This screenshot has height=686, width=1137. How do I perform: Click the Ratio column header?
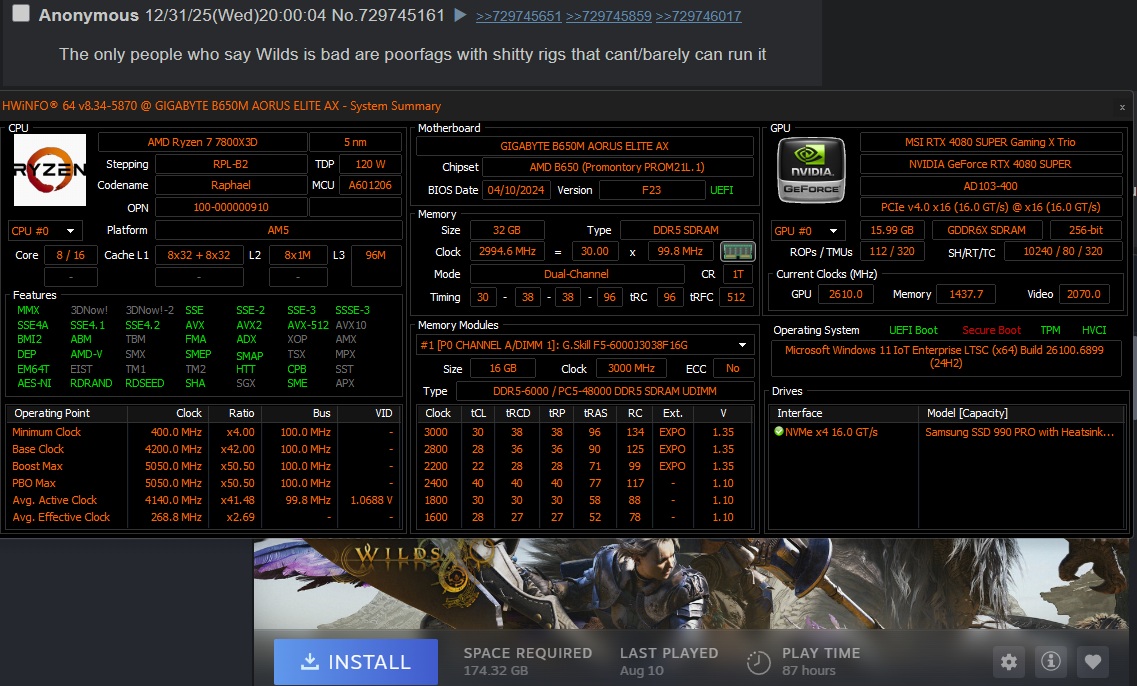tap(235, 413)
